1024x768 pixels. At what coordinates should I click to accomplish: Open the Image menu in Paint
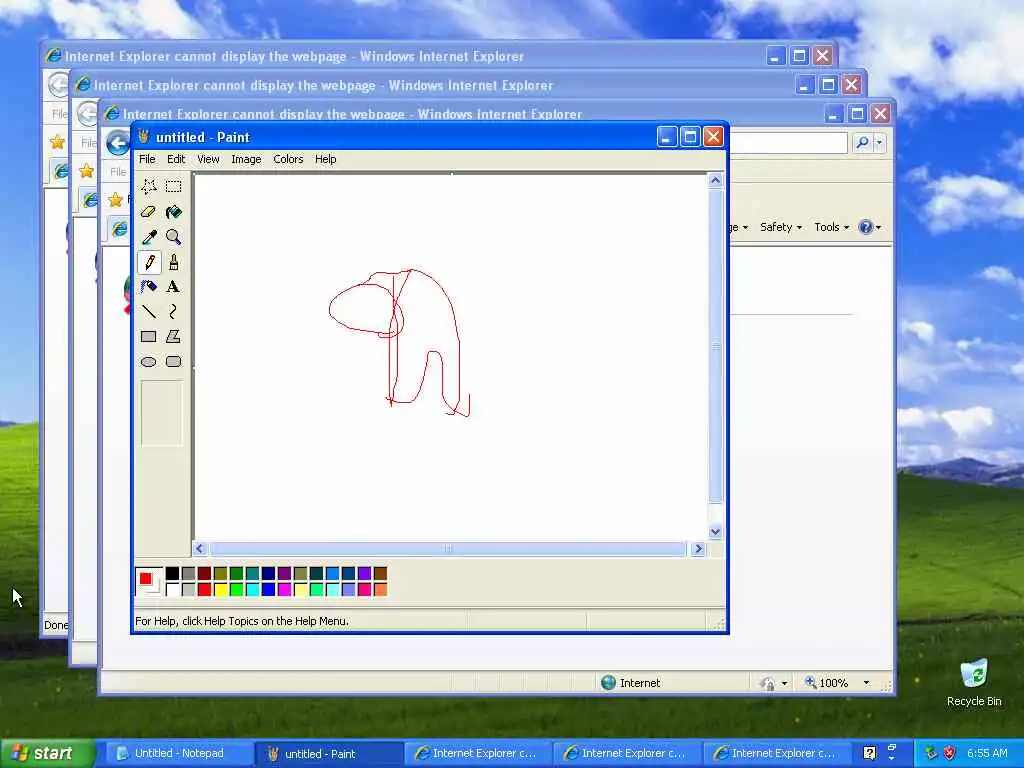click(x=246, y=159)
